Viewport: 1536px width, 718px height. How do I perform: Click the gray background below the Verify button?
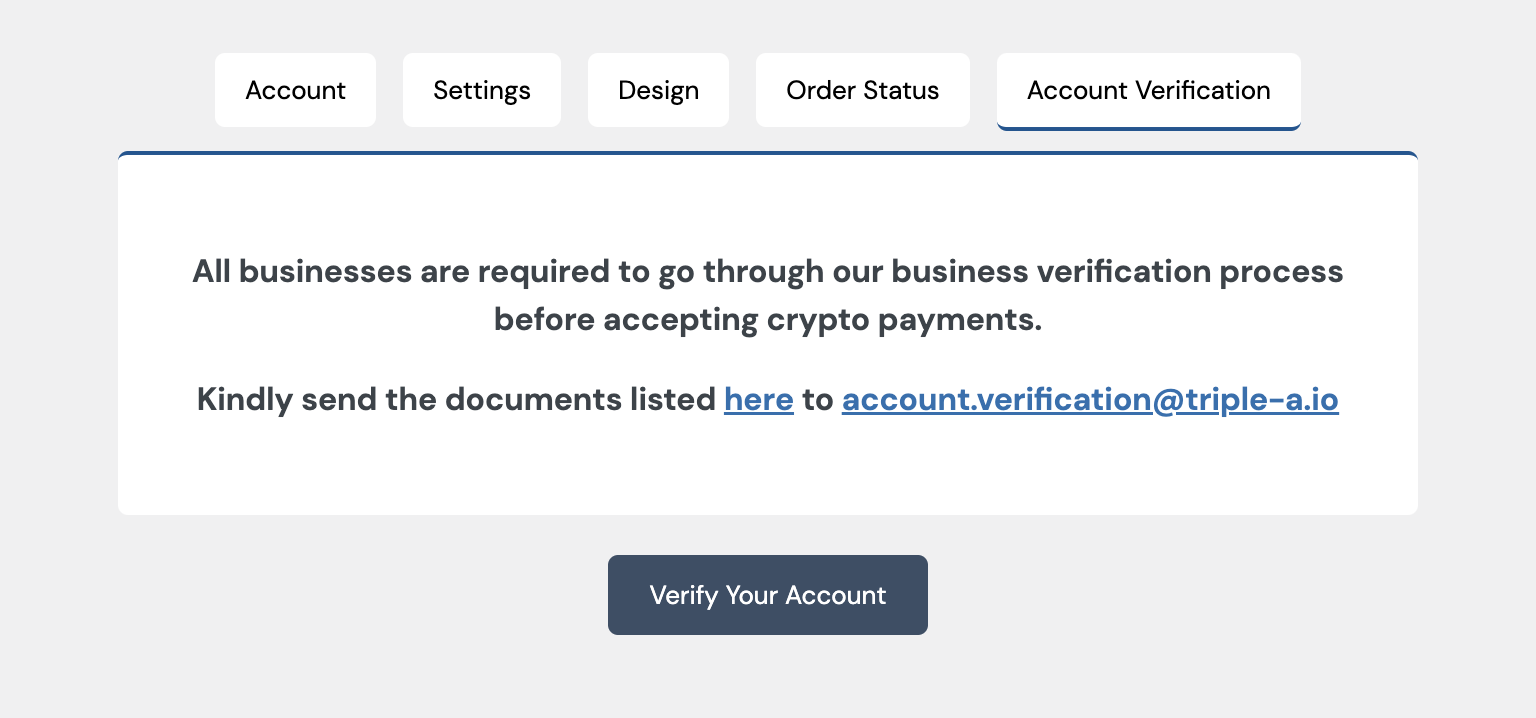click(768, 680)
